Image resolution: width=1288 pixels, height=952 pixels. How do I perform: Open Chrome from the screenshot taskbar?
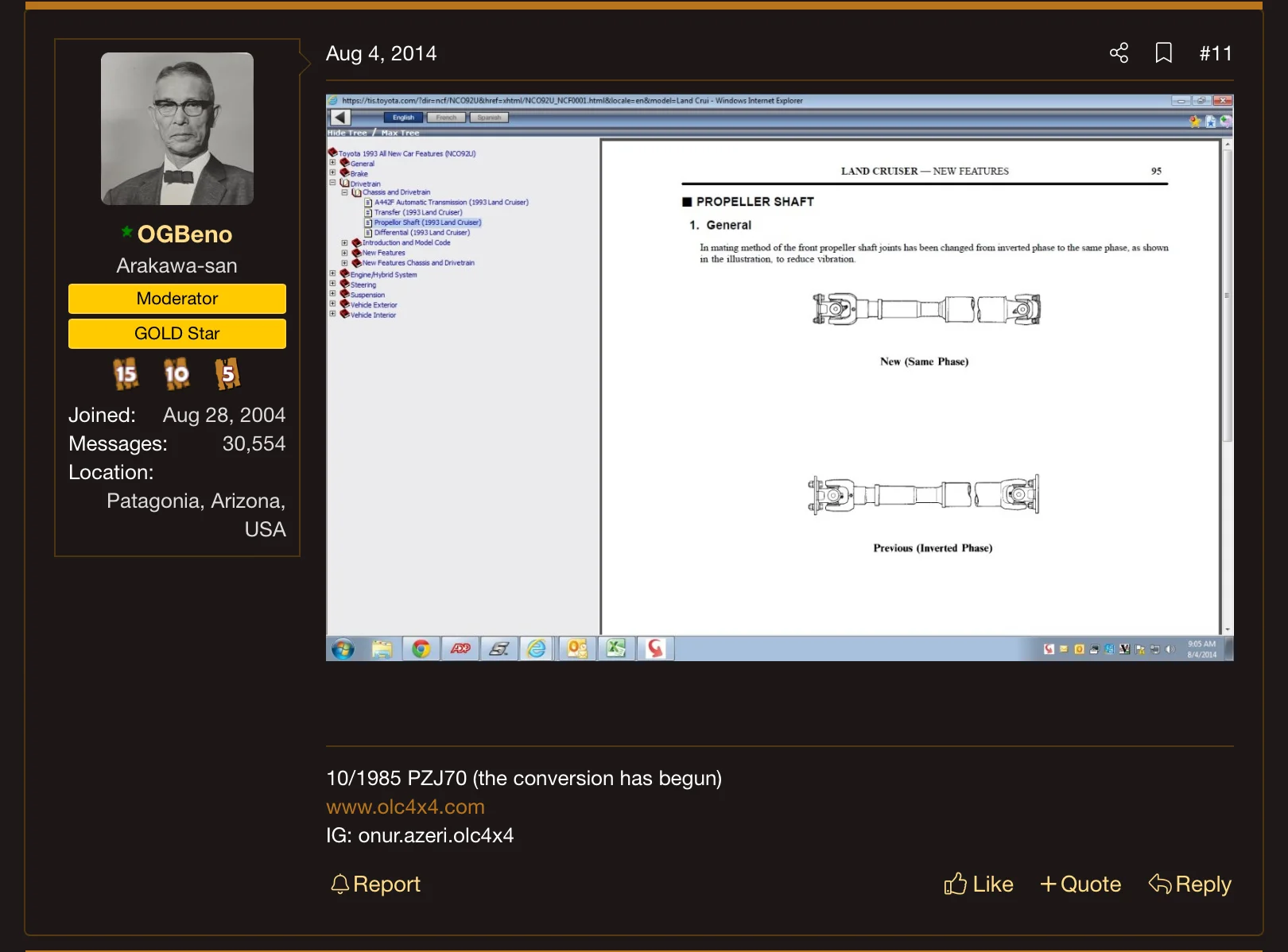421,649
